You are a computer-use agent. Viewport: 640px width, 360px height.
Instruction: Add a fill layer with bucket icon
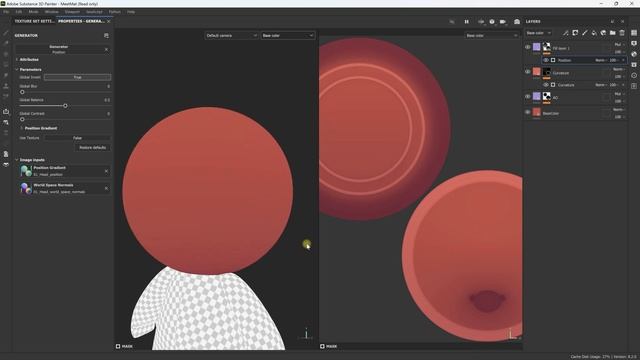594,33
